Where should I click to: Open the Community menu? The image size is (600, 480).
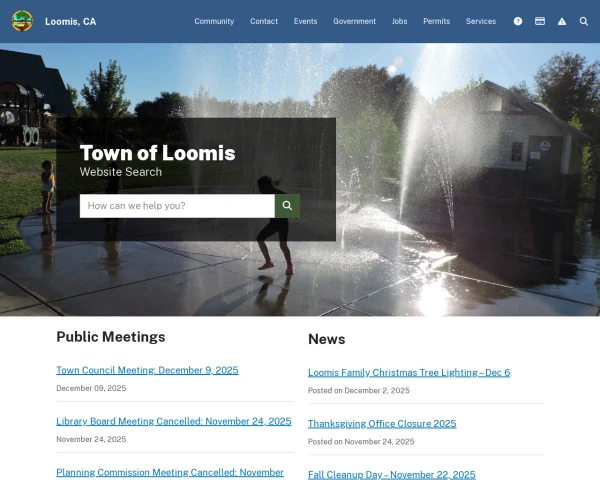point(214,21)
